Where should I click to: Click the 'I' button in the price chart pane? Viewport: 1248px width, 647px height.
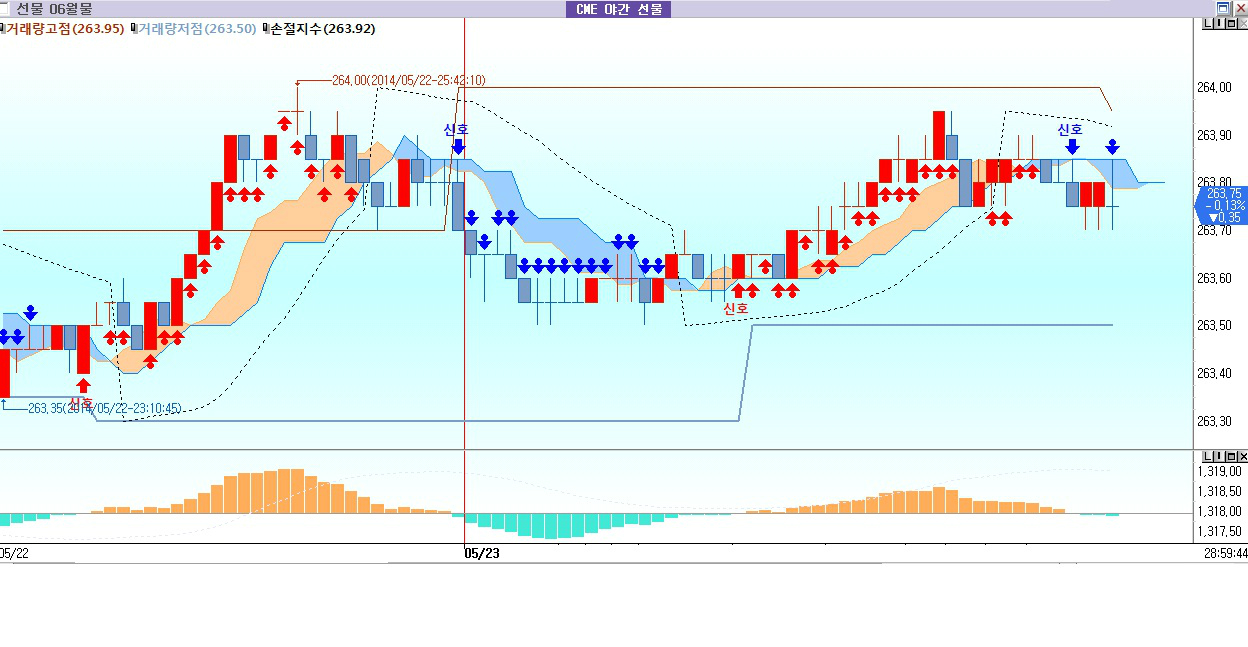(1218, 24)
